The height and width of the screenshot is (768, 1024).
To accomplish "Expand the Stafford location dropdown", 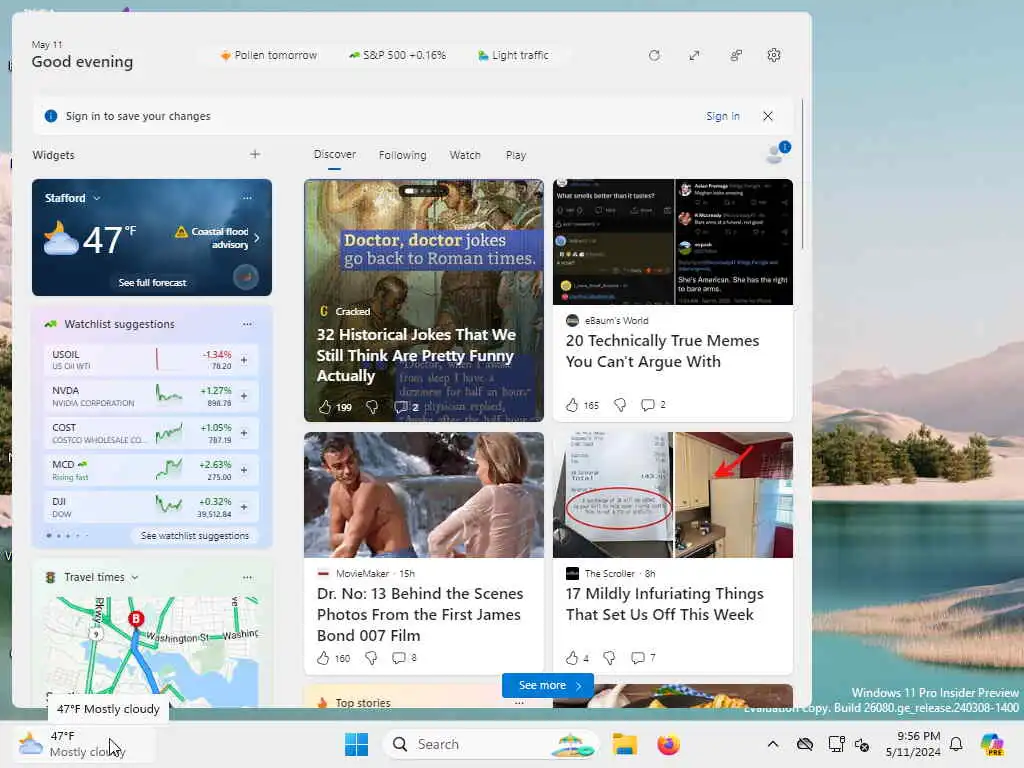I will tap(97, 198).
